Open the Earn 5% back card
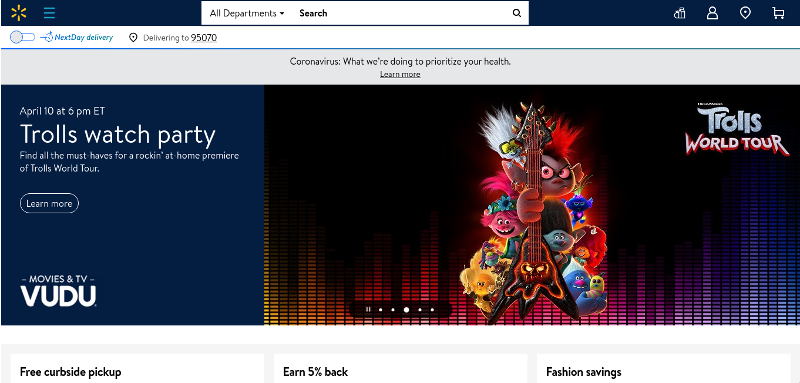This screenshot has width=800, height=383. 401,368
